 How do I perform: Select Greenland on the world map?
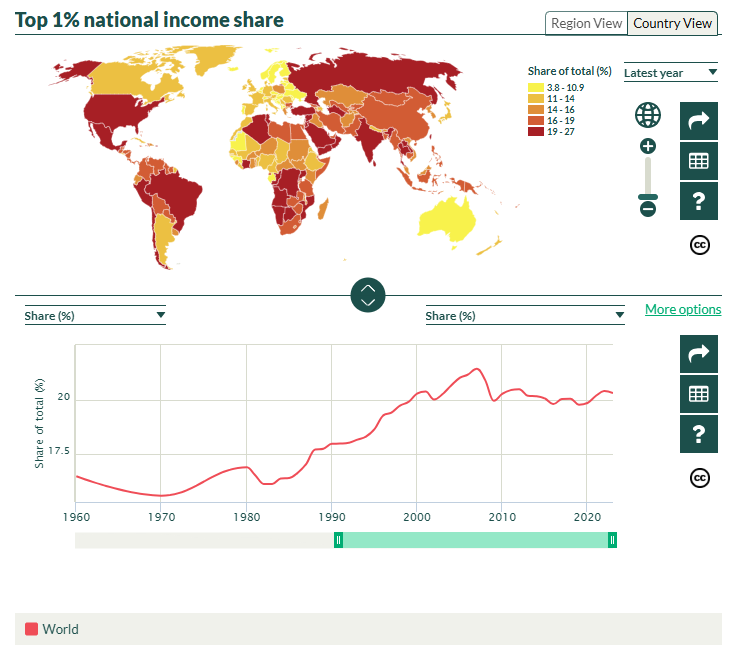(x=214, y=57)
